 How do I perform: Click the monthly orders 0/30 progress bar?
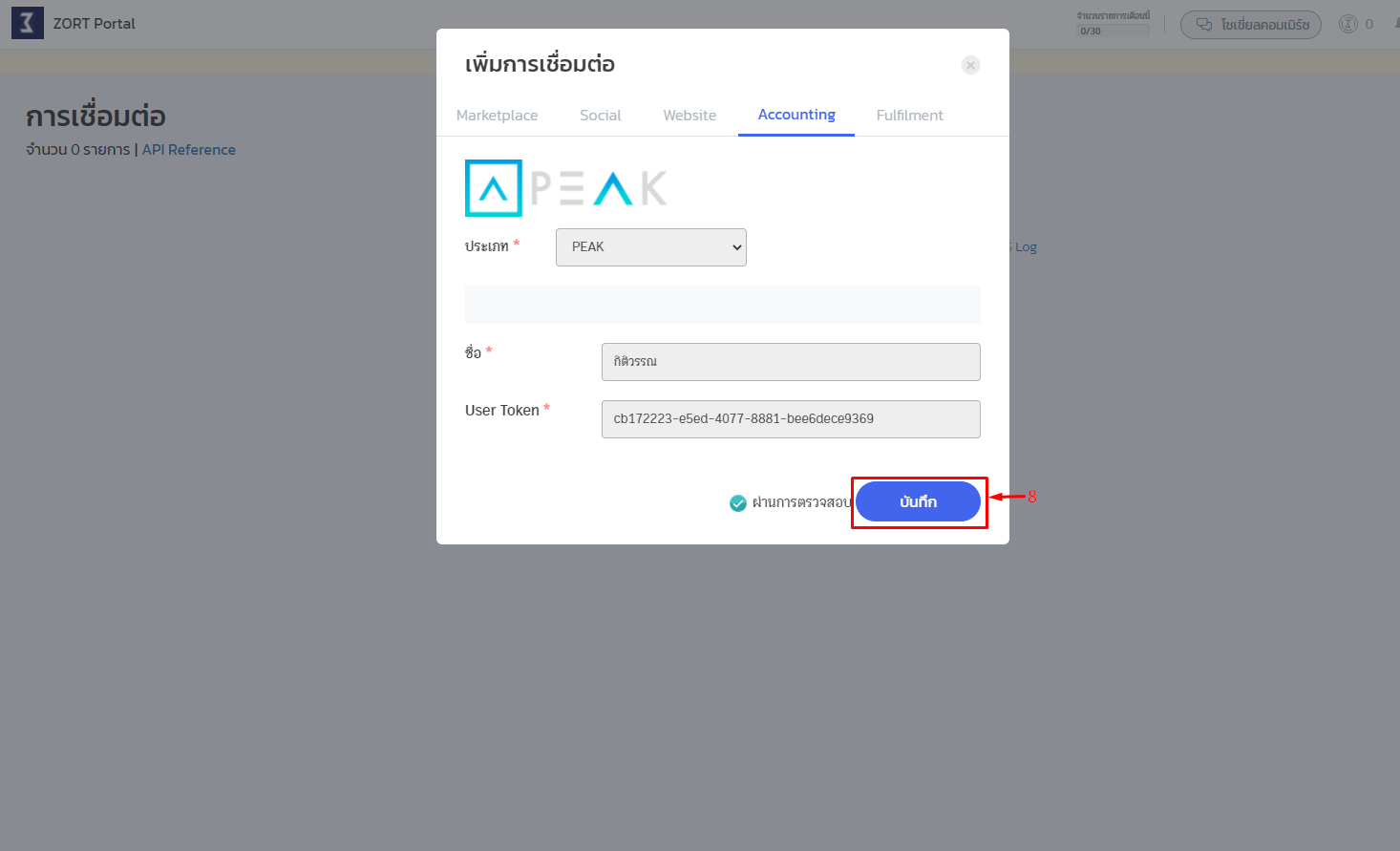click(1113, 31)
